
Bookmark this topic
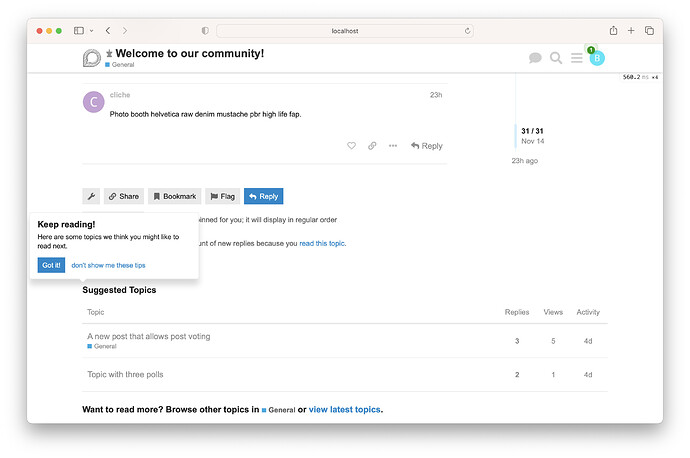point(175,196)
